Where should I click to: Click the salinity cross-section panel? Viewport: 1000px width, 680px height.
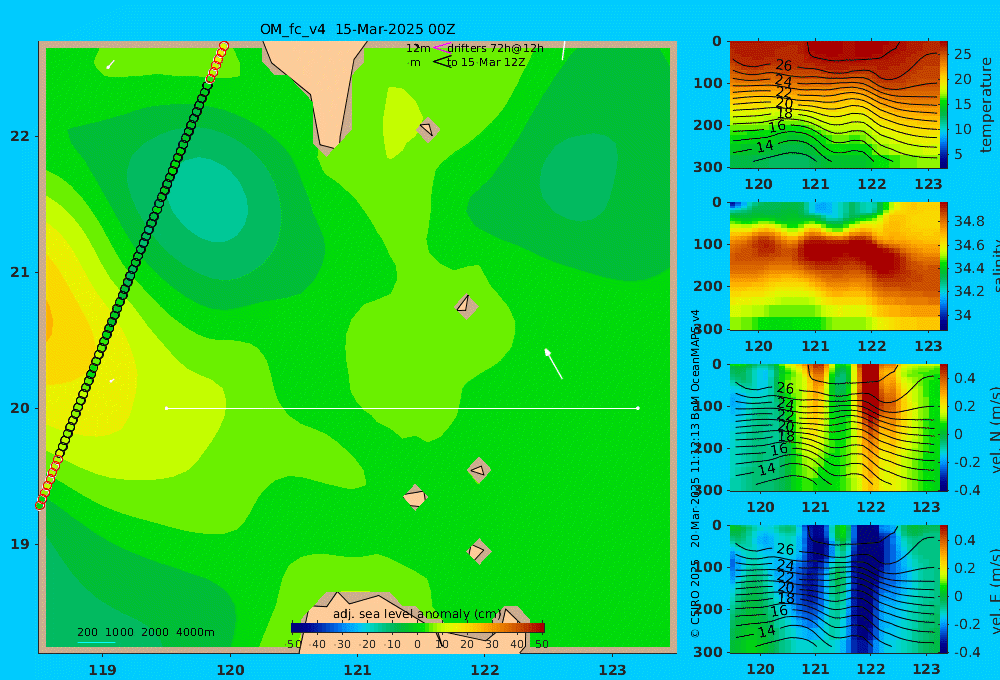click(x=834, y=266)
